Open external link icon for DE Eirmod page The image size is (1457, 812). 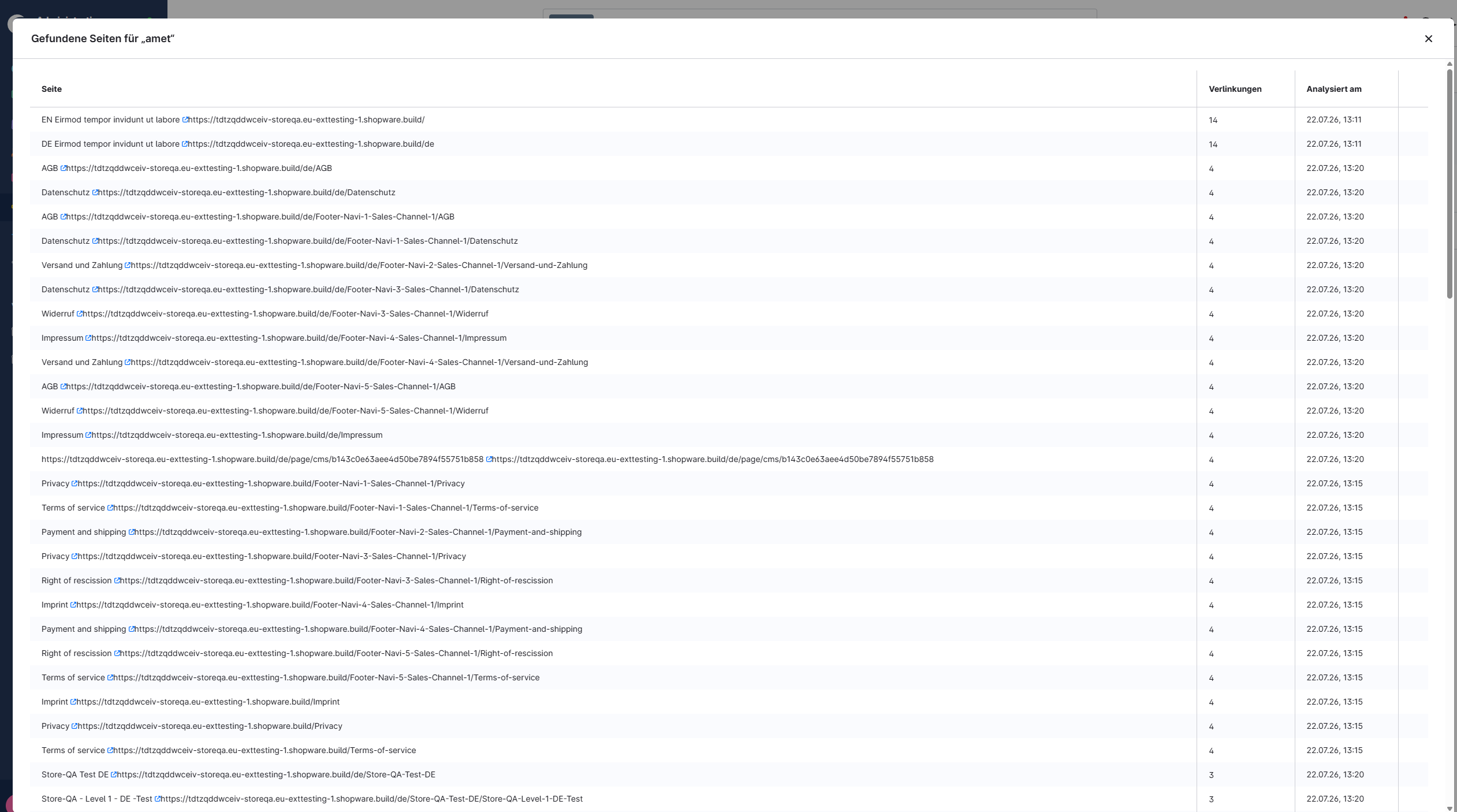tap(185, 144)
